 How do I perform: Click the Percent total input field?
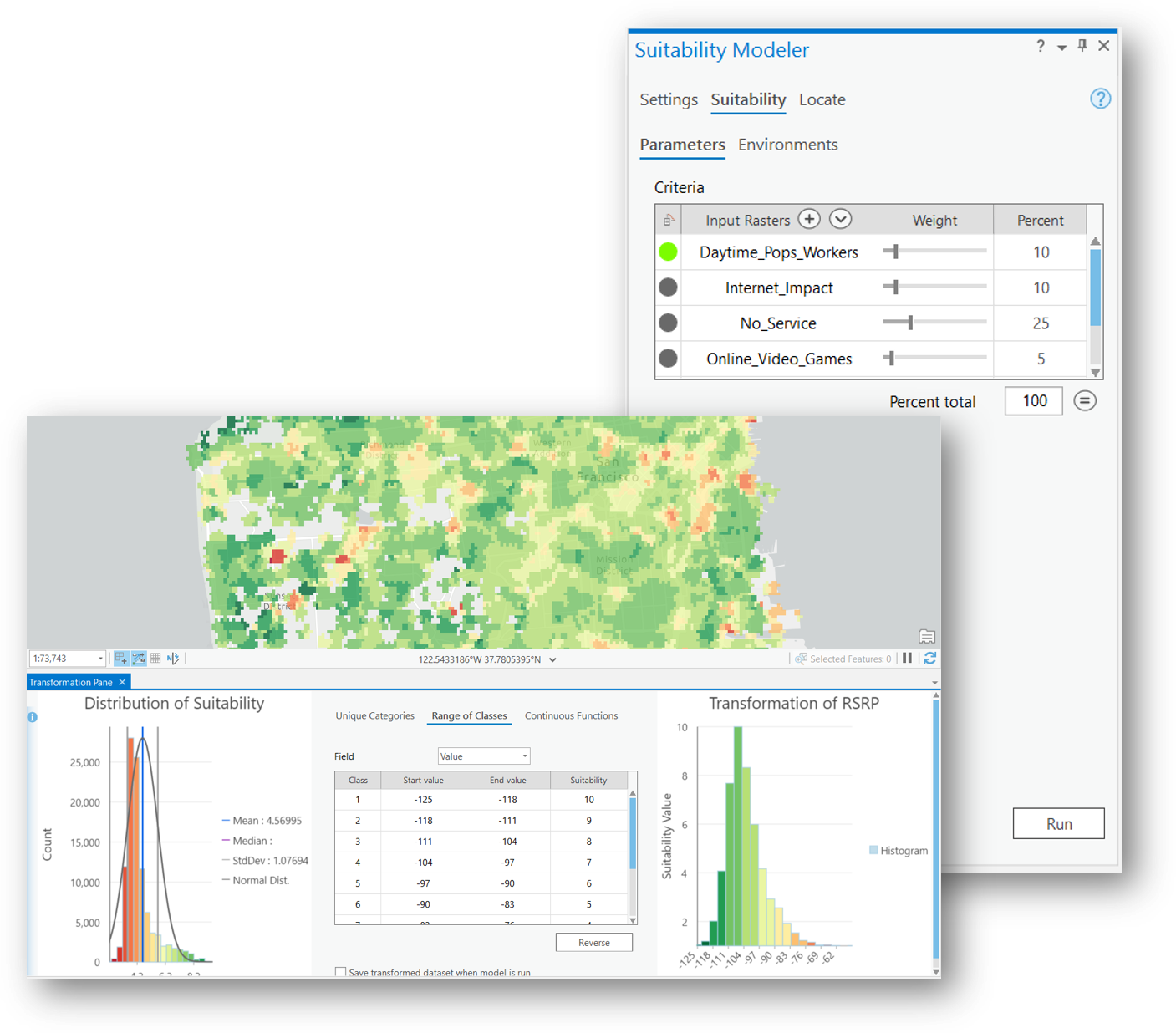click(x=1034, y=401)
